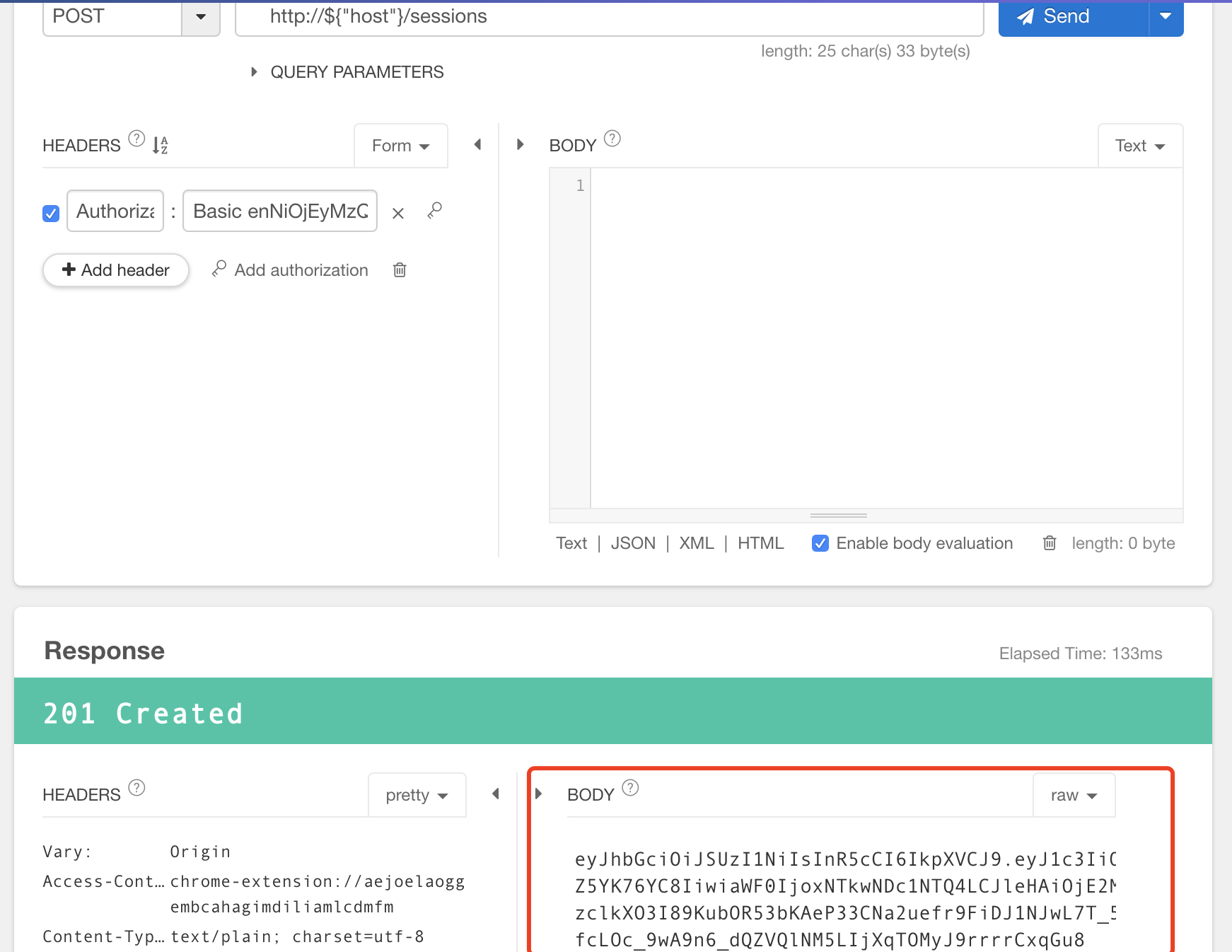Clear body with trash icon
This screenshot has width=1232, height=952.
click(x=1050, y=542)
